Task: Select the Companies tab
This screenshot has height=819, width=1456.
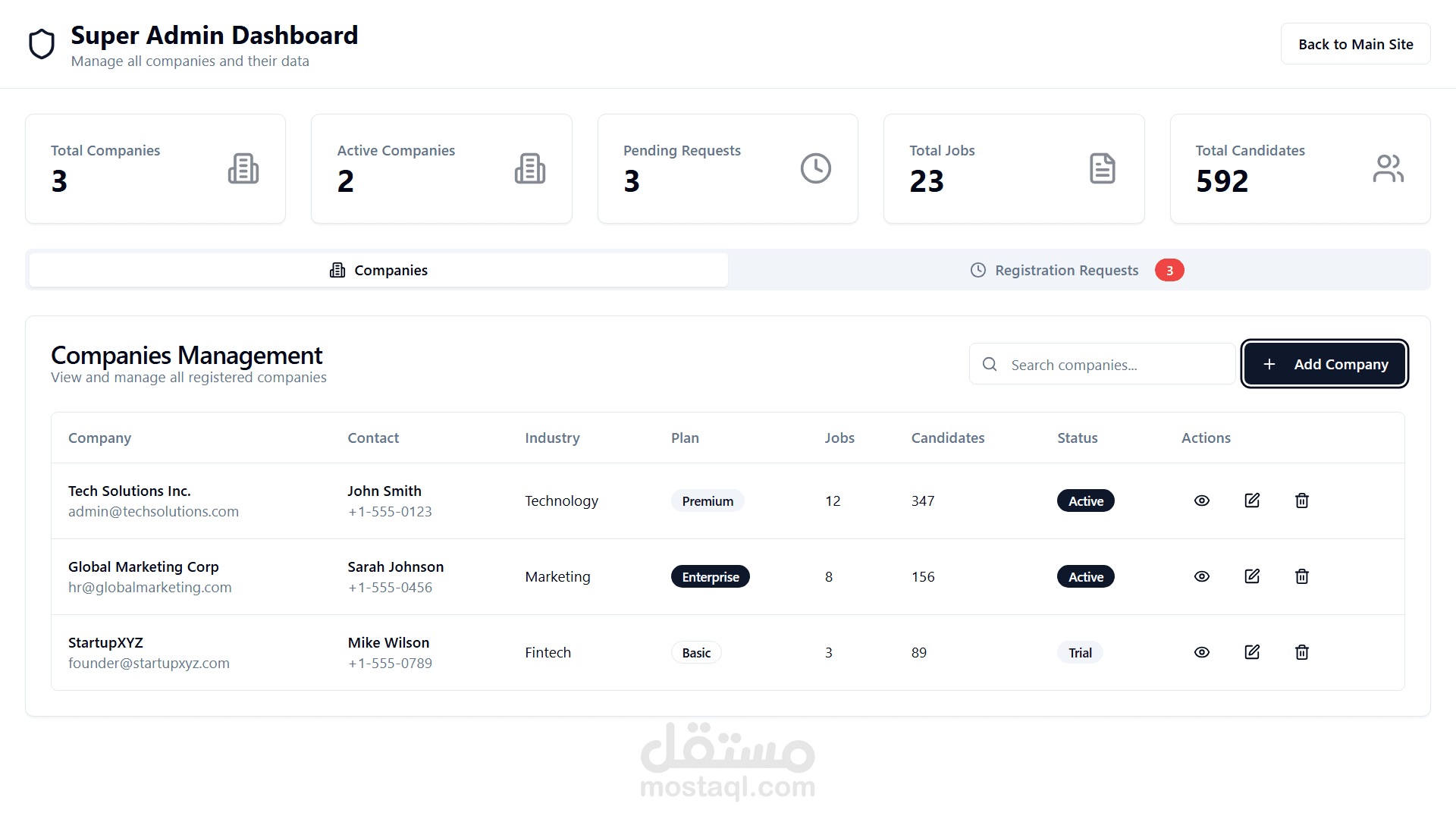Action: pyautogui.click(x=378, y=270)
